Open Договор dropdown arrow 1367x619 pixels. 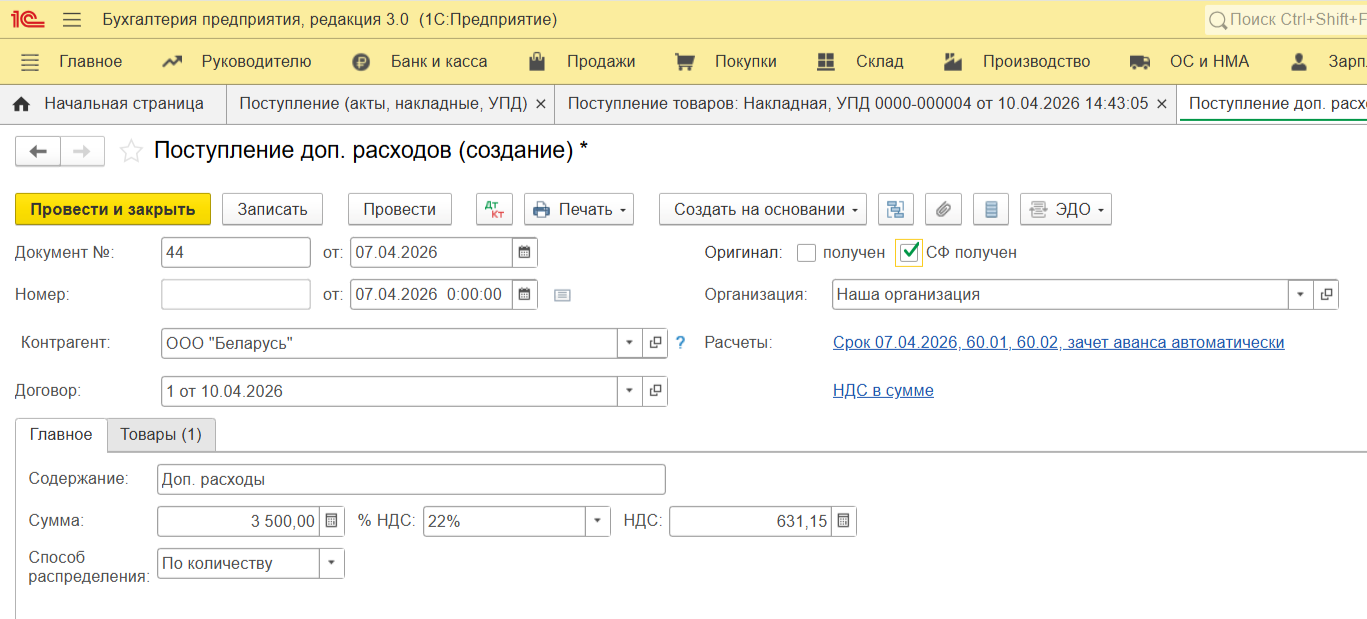630,391
